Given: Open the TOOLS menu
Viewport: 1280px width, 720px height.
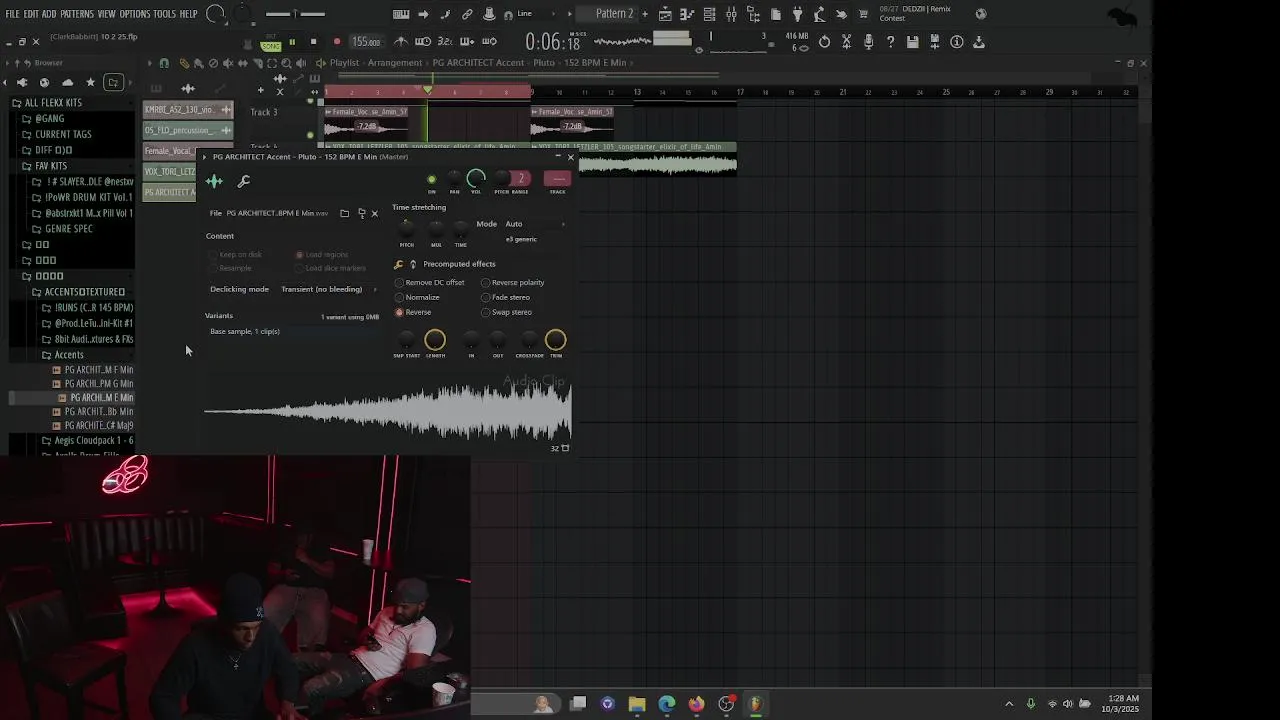Looking at the screenshot, I should click(x=164, y=14).
